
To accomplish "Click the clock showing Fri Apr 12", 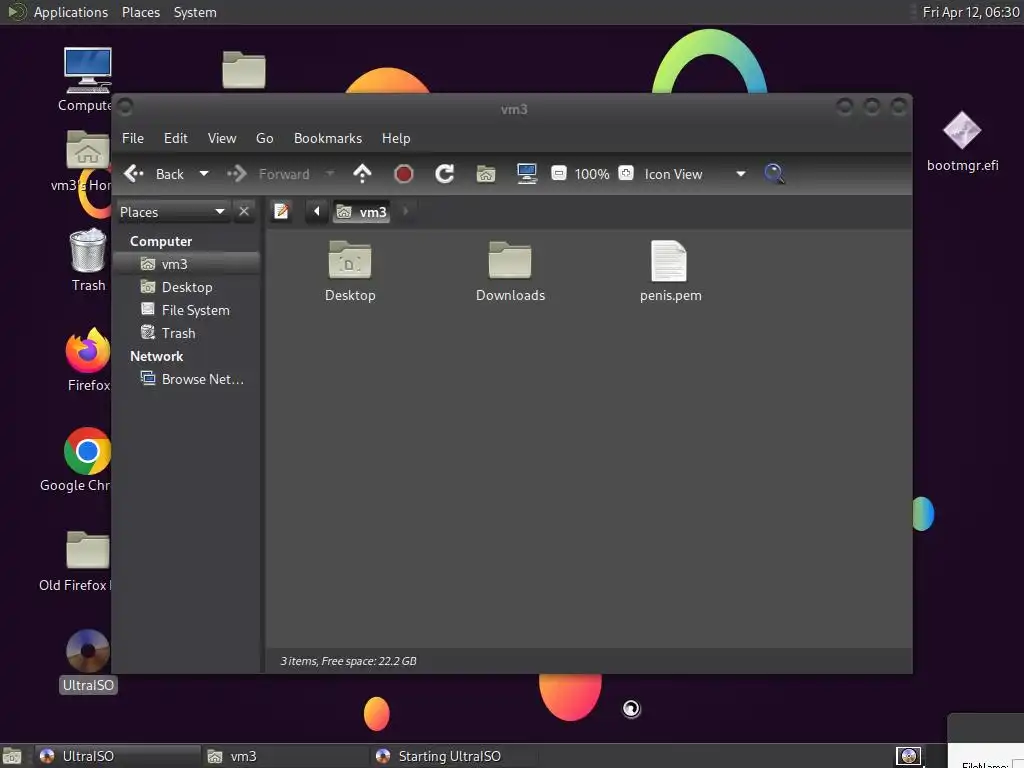I will (970, 12).
